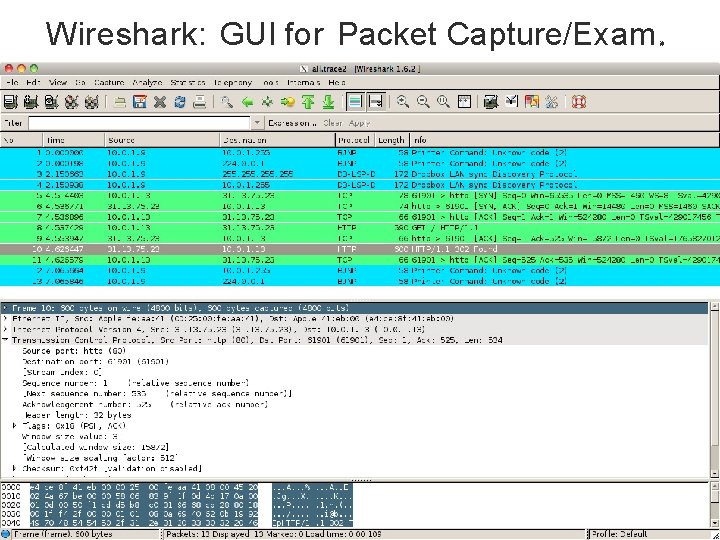Open the Capture menu
720x540 pixels.
pyautogui.click(x=109, y=83)
